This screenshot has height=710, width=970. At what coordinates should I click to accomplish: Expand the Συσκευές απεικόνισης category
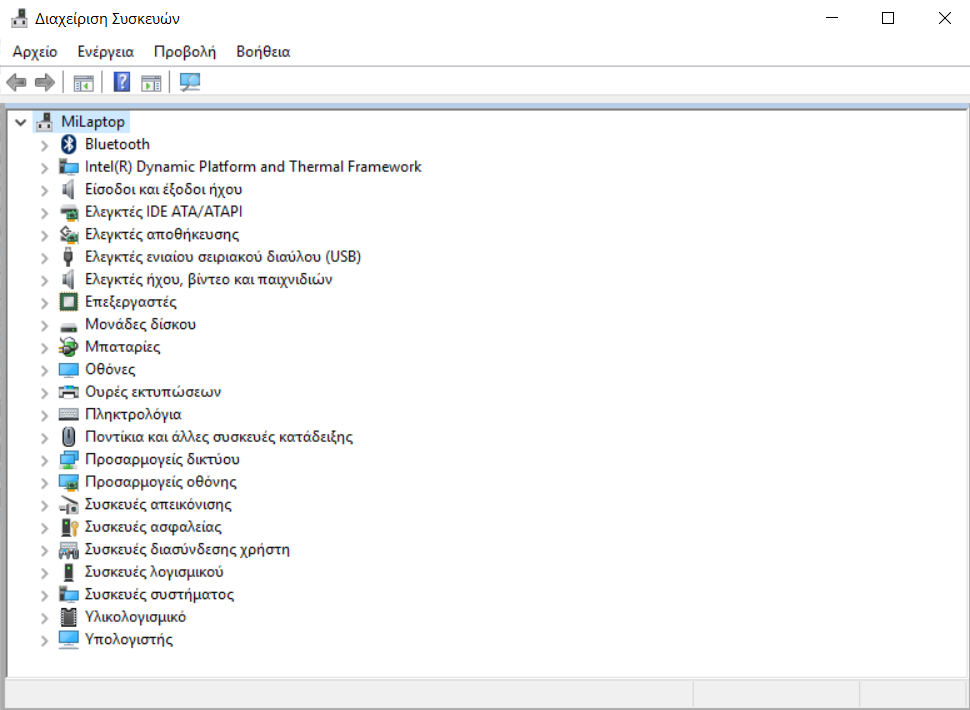44,505
